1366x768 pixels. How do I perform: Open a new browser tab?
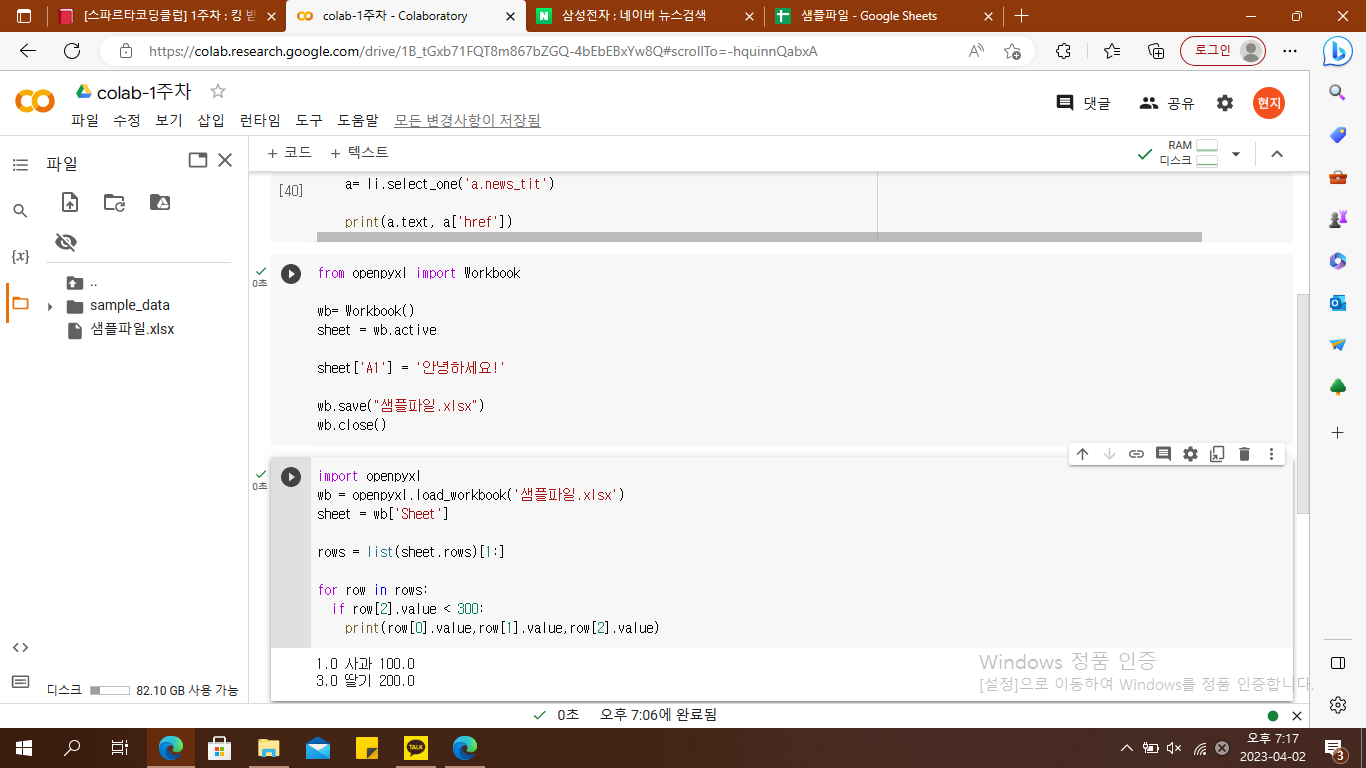click(x=1021, y=16)
